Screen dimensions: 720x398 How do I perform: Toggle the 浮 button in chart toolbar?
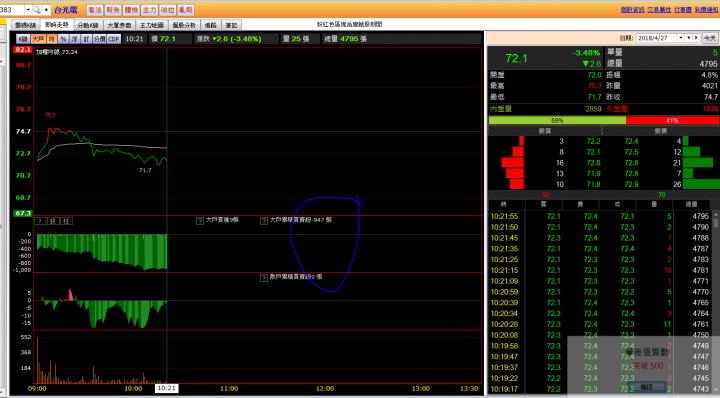pyautogui.click(x=74, y=39)
